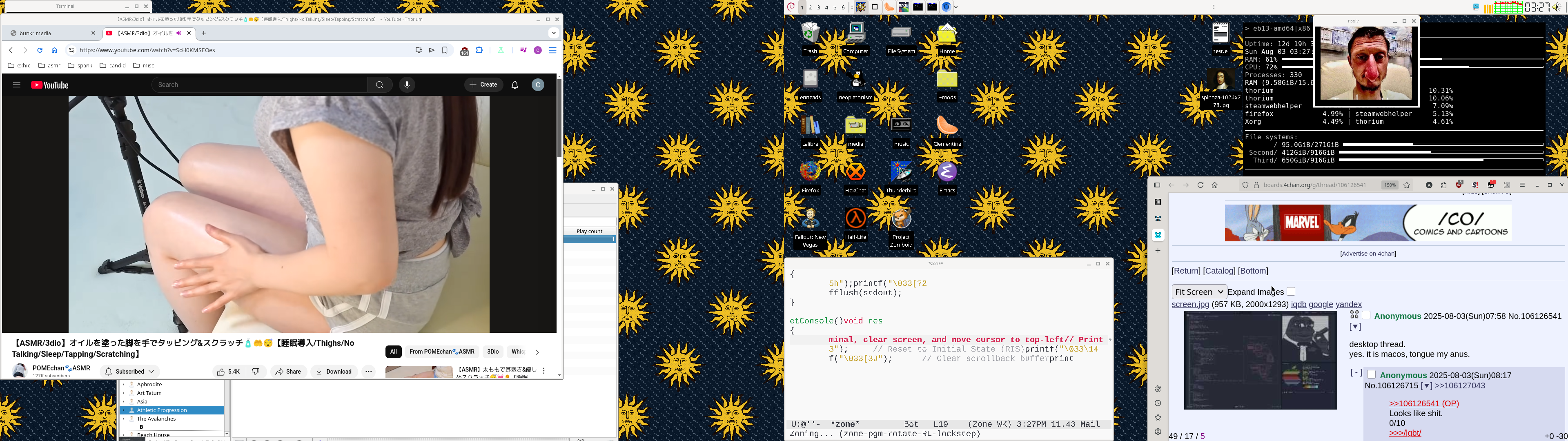Open the candid bookmarks folder
Image resolution: width=1568 pixels, height=441 pixels.
113,66
